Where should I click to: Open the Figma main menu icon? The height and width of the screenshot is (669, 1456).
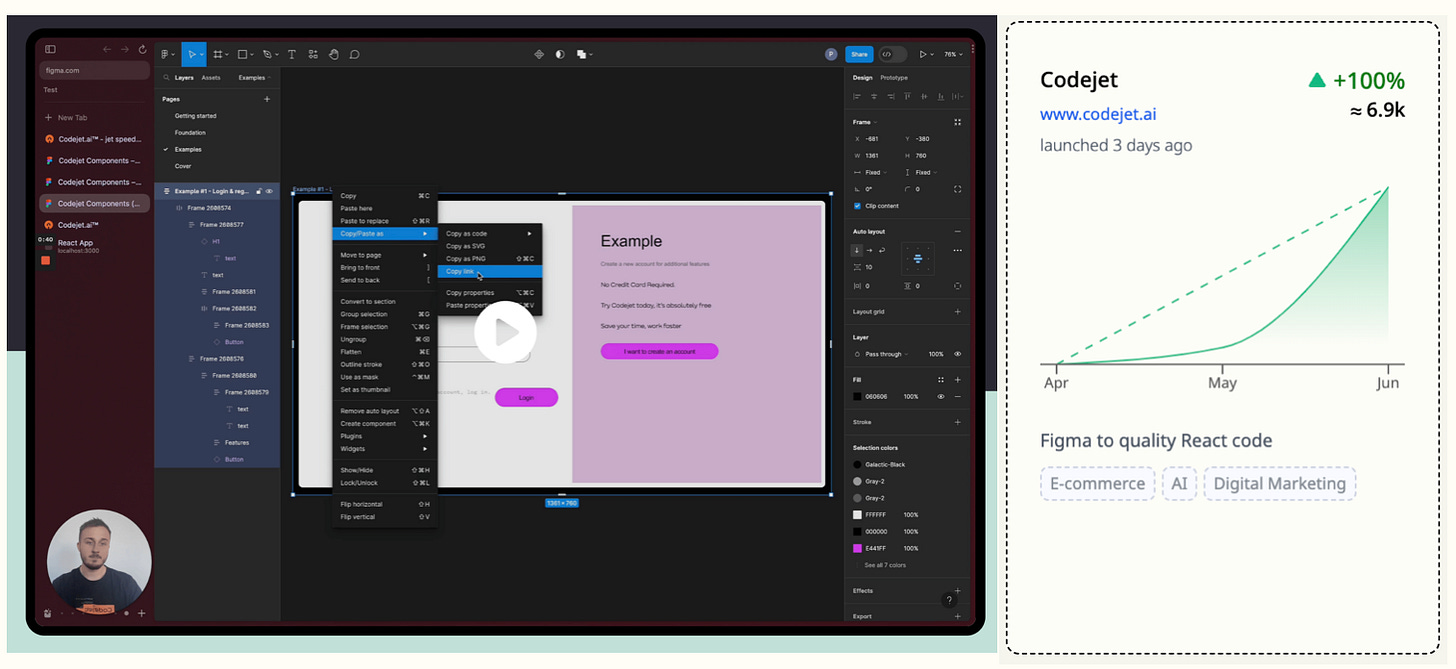[x=165, y=54]
